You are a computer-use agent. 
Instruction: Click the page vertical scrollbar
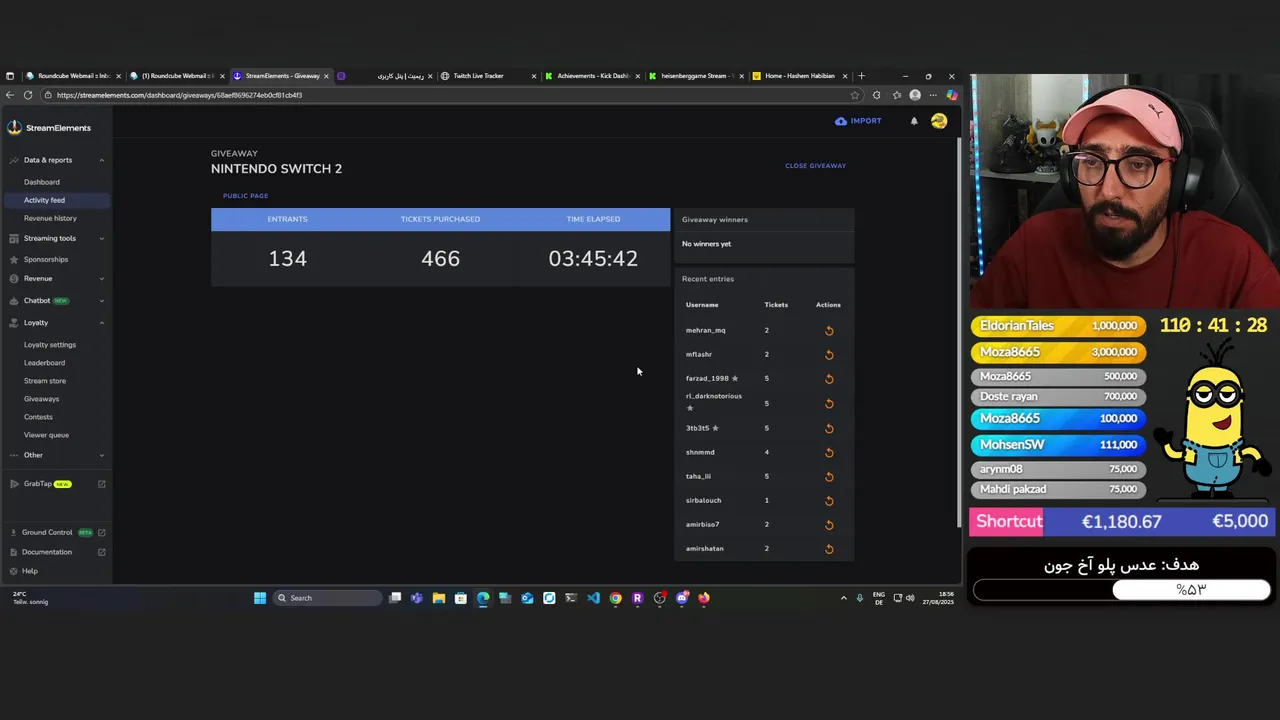click(x=959, y=330)
